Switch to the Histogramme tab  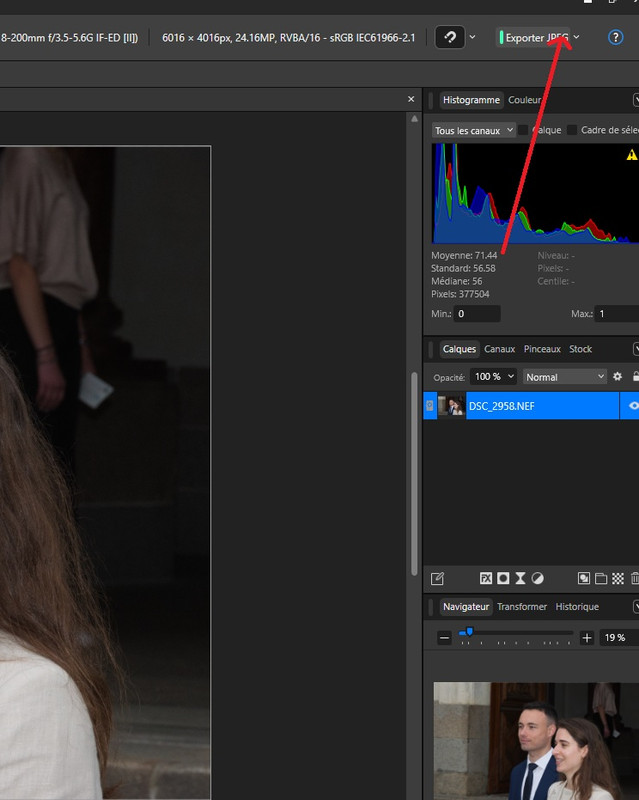[471, 100]
